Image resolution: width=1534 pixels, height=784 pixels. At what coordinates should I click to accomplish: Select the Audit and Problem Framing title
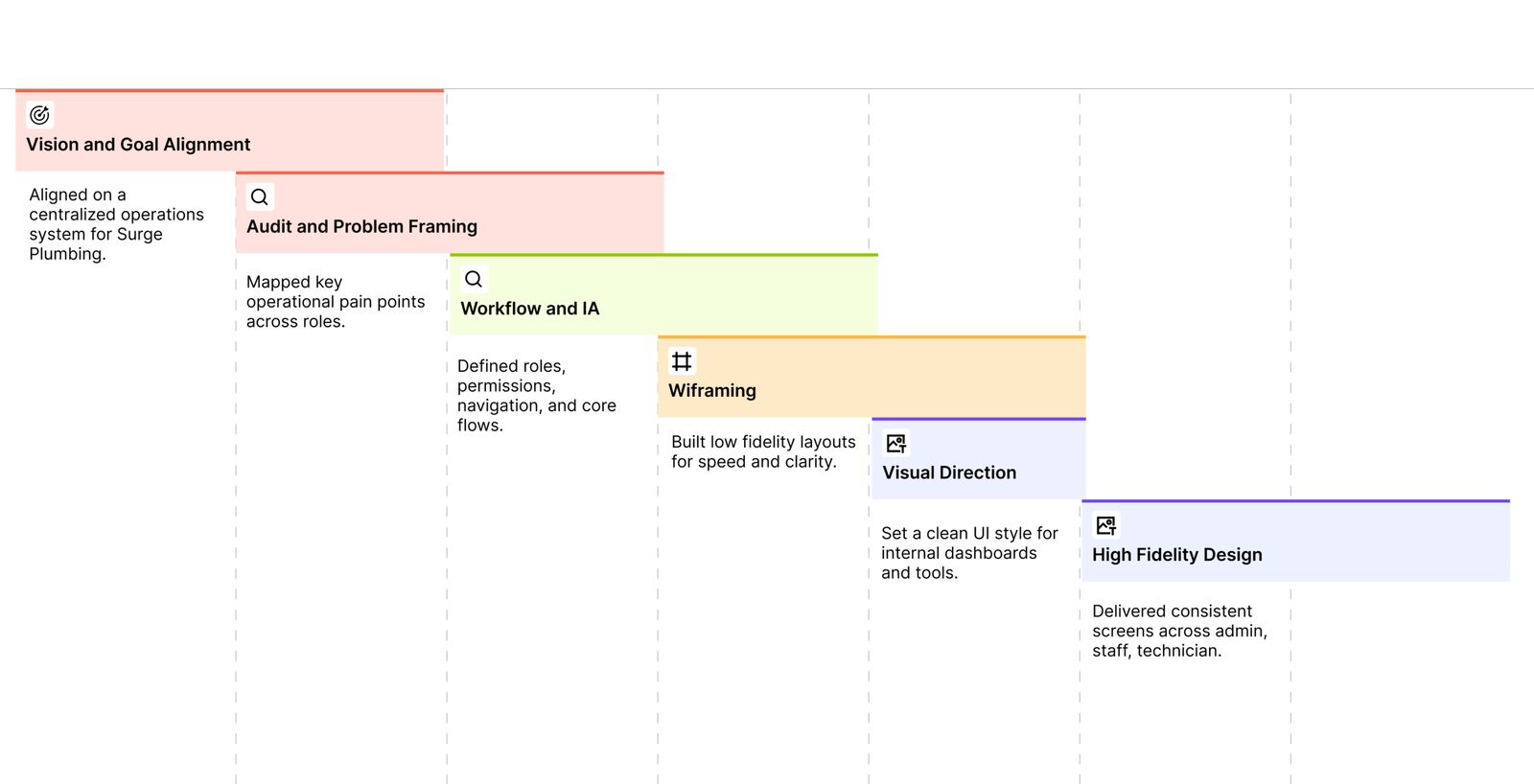pos(361,227)
